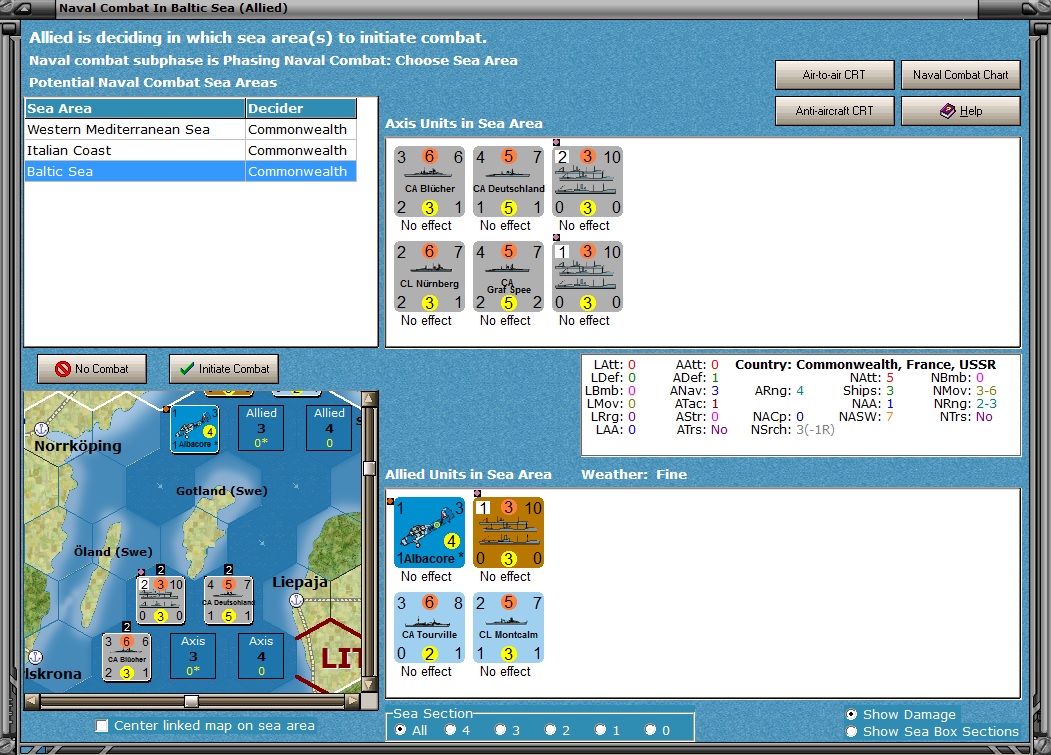Click the CA Blücher counter on the map
The width and height of the screenshot is (1051, 755).
127,658
